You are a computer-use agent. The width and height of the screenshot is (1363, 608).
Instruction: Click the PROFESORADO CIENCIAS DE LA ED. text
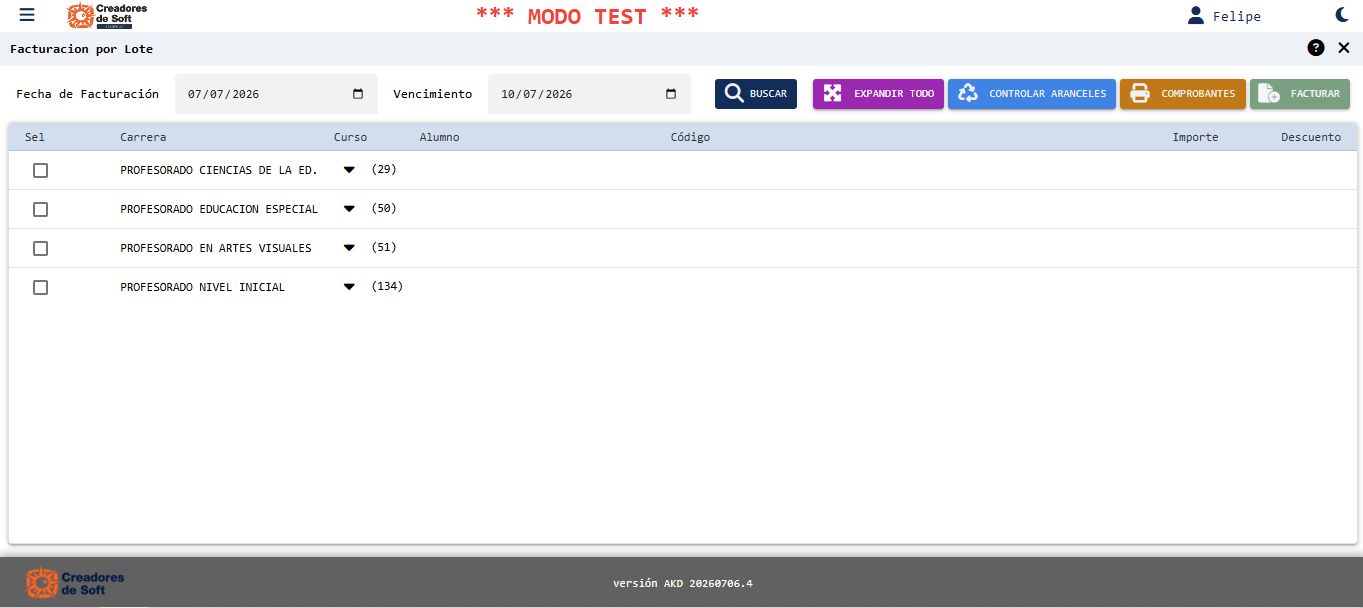click(219, 170)
